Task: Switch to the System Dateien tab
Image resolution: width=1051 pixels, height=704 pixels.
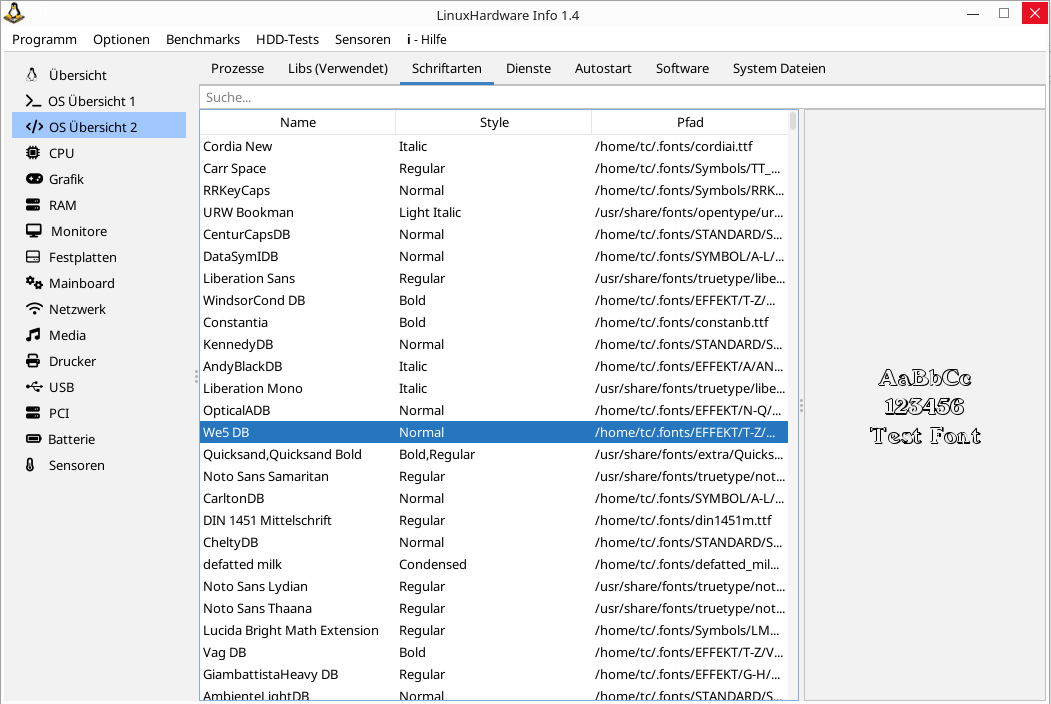Action: 779,68
